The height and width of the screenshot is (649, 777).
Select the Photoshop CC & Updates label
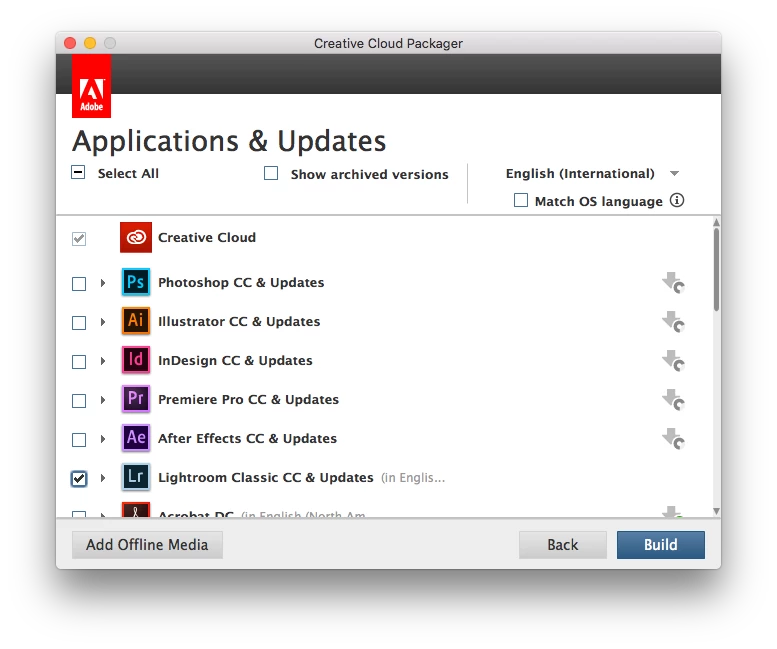tap(241, 282)
